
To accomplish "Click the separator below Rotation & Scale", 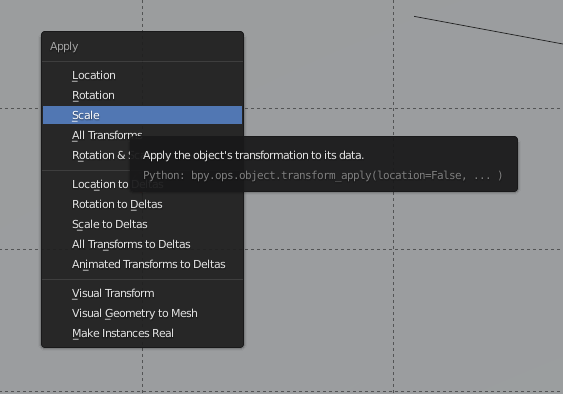I will click(86, 170).
